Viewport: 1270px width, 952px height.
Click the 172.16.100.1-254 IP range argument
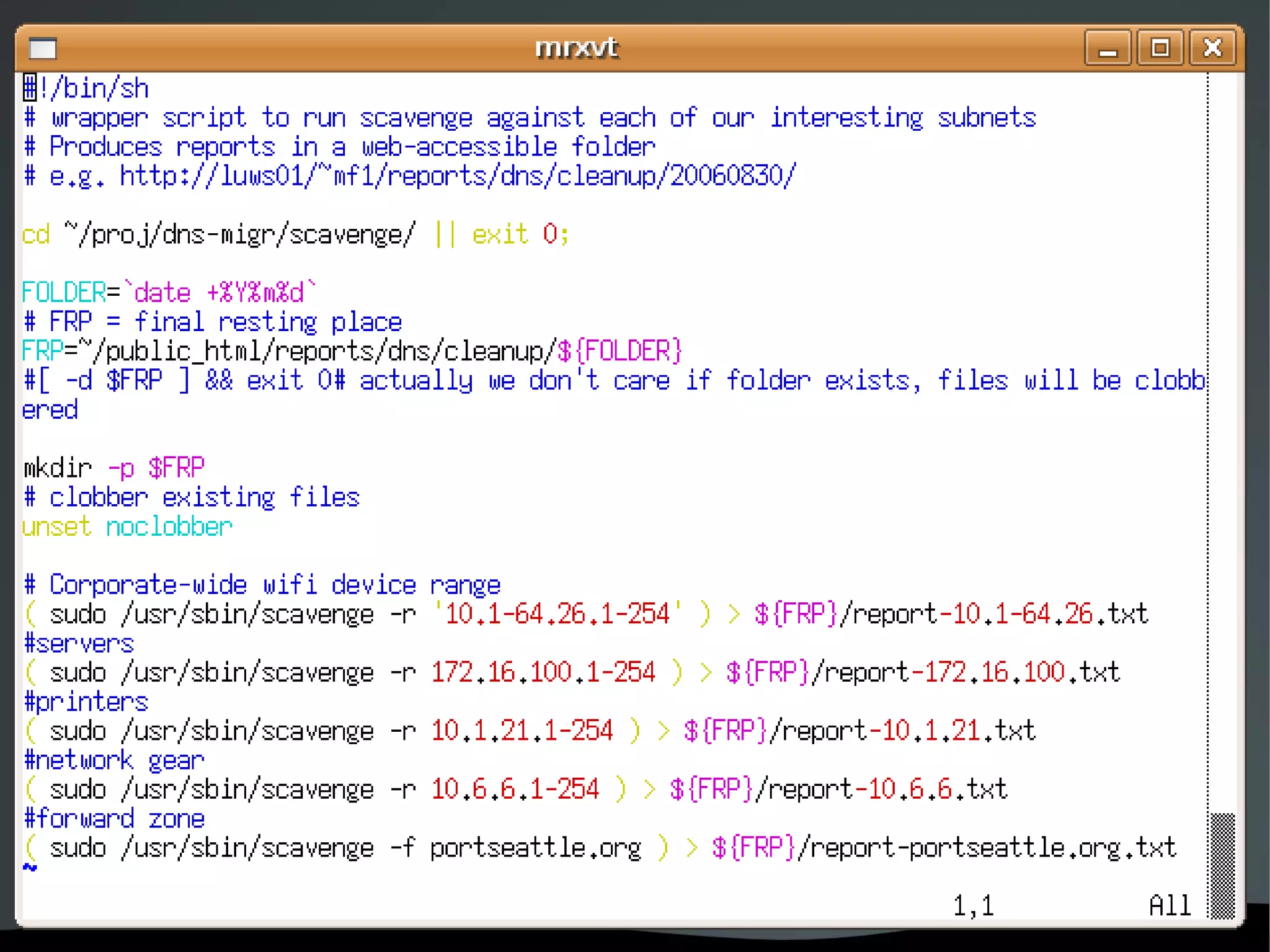coord(543,673)
